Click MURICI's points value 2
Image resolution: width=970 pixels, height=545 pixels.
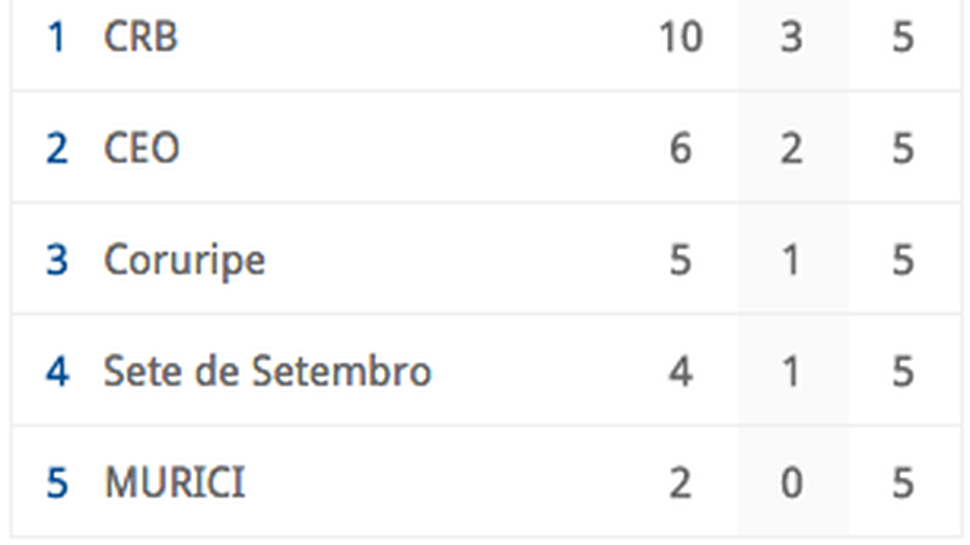[680, 483]
